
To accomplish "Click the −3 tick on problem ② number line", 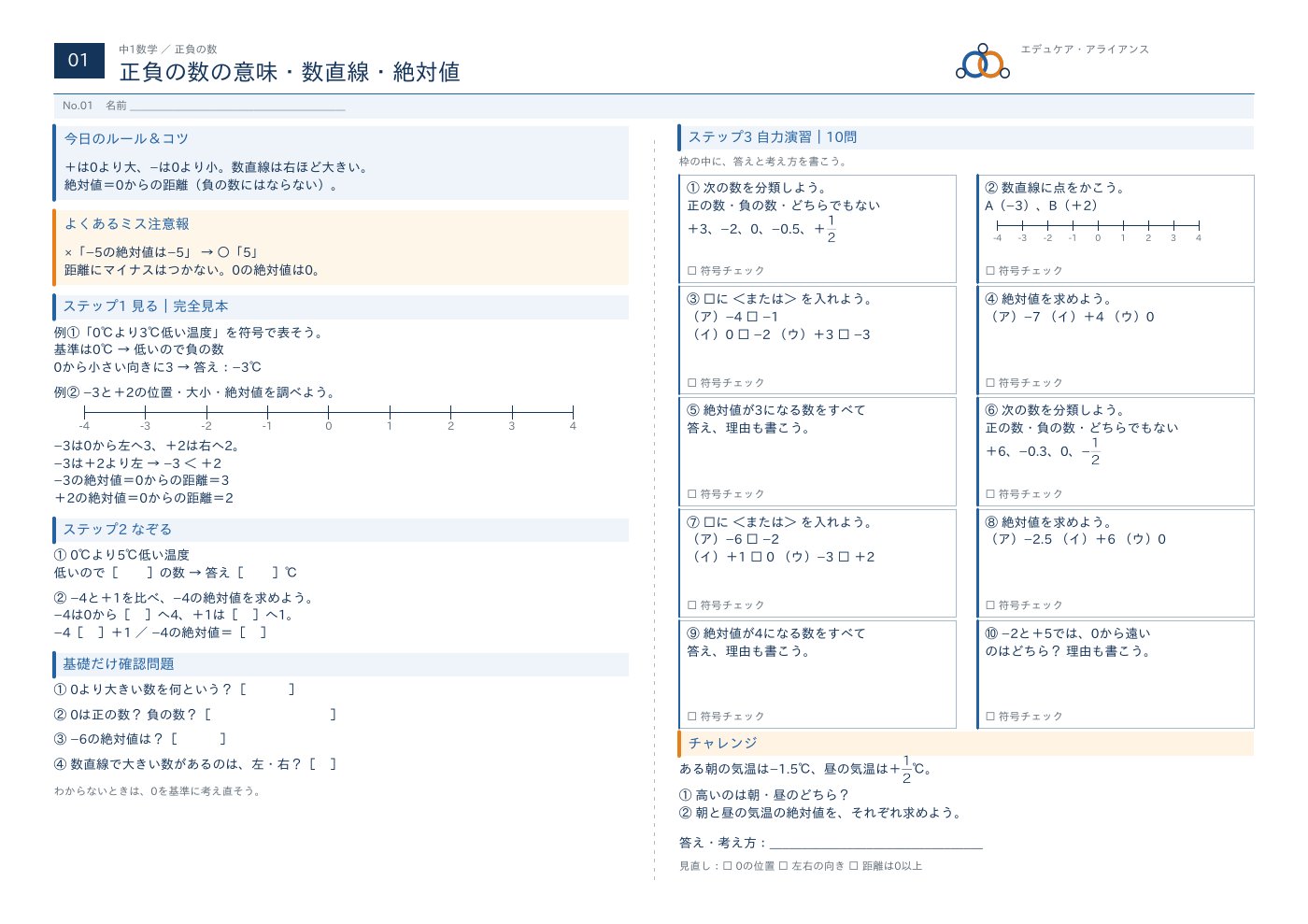I will [x=1022, y=225].
